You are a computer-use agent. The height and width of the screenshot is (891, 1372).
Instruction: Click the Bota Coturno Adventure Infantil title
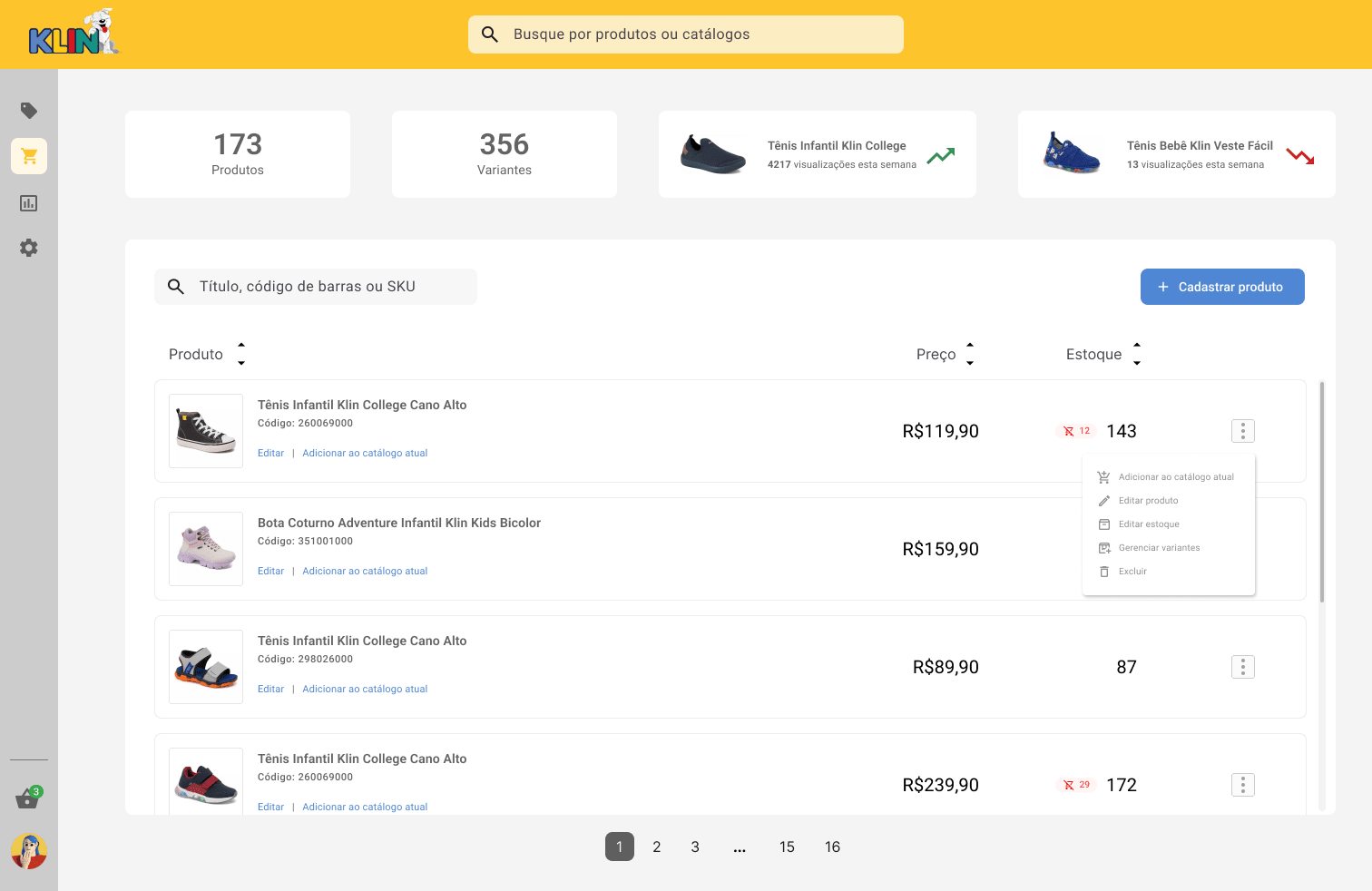399,523
